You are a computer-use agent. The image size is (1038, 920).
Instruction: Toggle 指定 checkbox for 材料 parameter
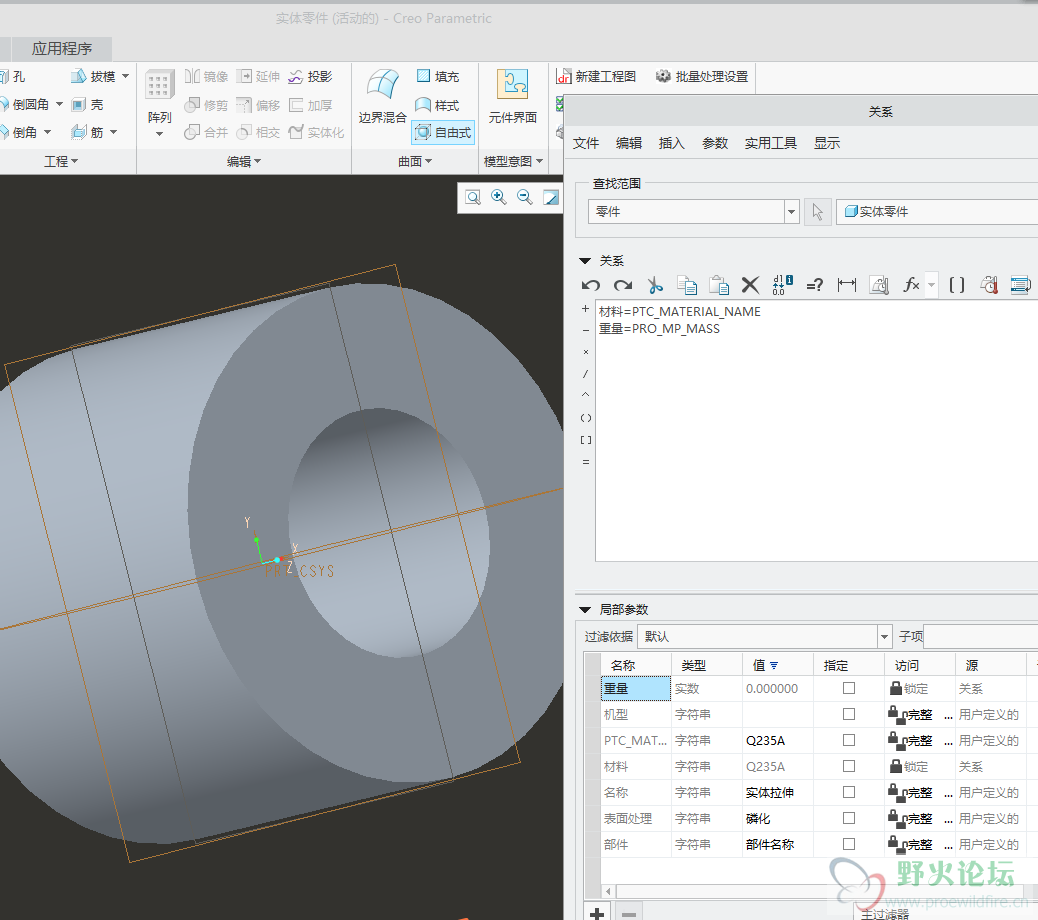(849, 766)
